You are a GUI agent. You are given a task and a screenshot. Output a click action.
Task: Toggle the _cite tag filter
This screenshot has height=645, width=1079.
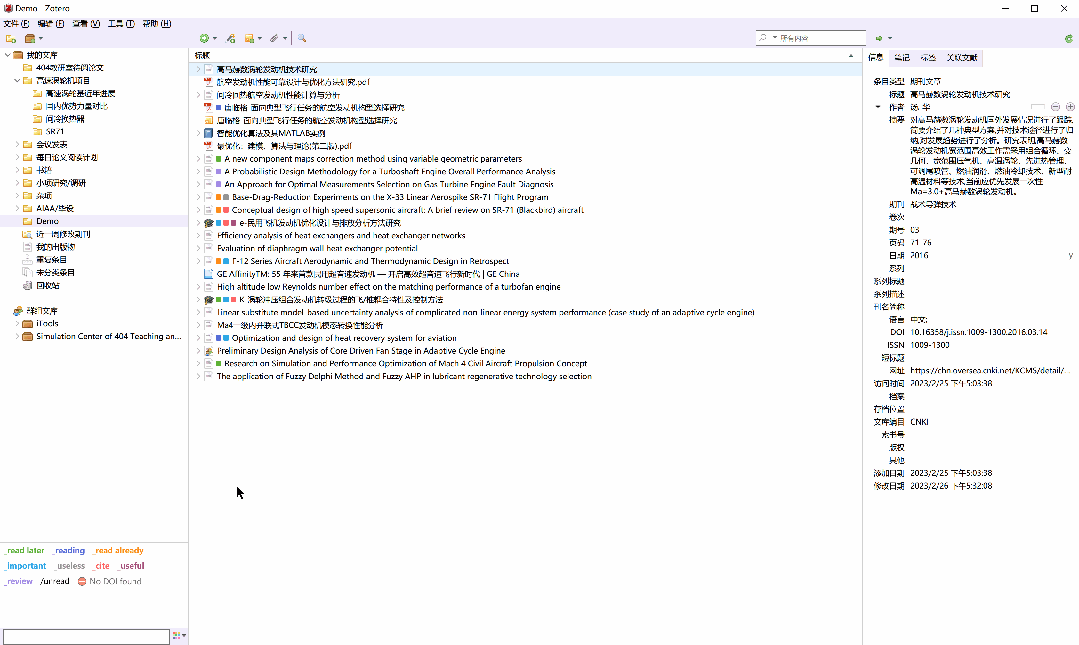101,566
